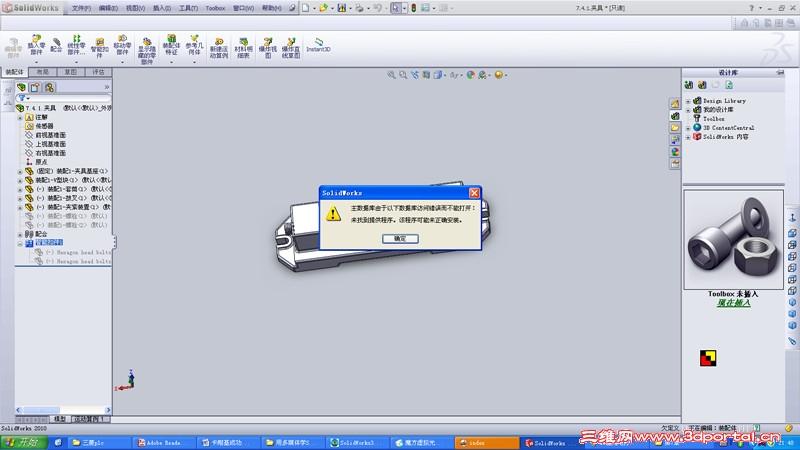Open the FeatureManager design tree tab
The image size is (800, 450).
(x=21, y=87)
